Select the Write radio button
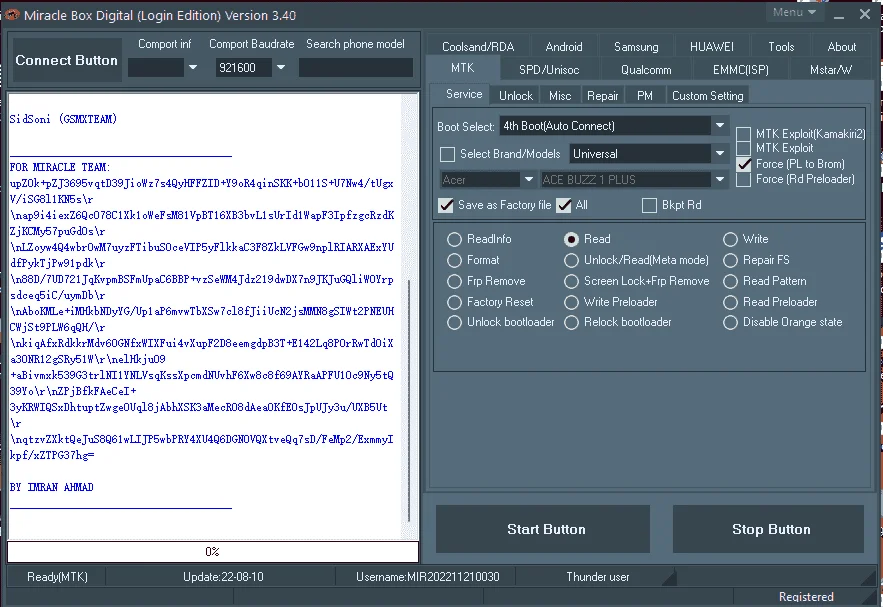 point(730,239)
